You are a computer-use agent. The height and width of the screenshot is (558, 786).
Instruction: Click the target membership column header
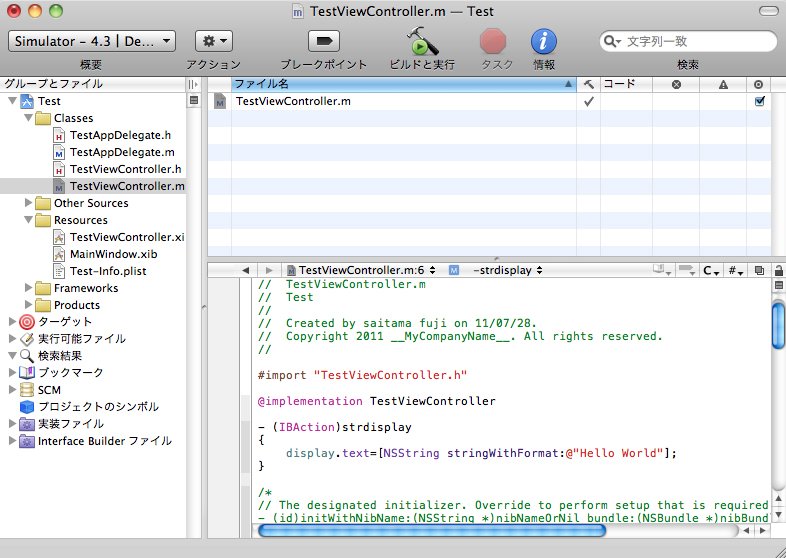click(758, 84)
